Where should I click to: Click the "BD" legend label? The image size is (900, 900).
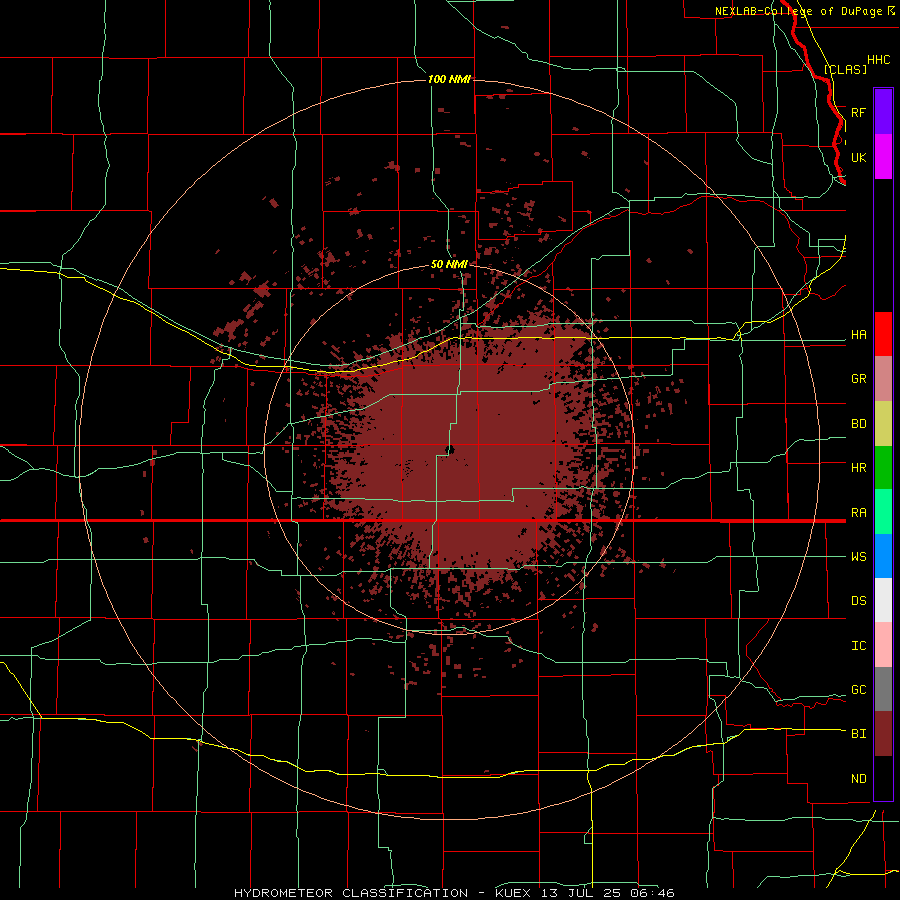[859, 424]
